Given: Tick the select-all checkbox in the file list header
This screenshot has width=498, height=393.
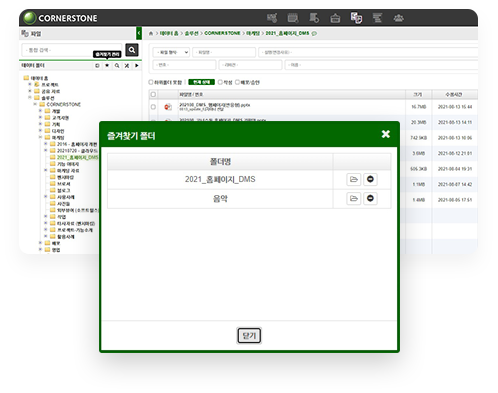Looking at the screenshot, I should (153, 94).
